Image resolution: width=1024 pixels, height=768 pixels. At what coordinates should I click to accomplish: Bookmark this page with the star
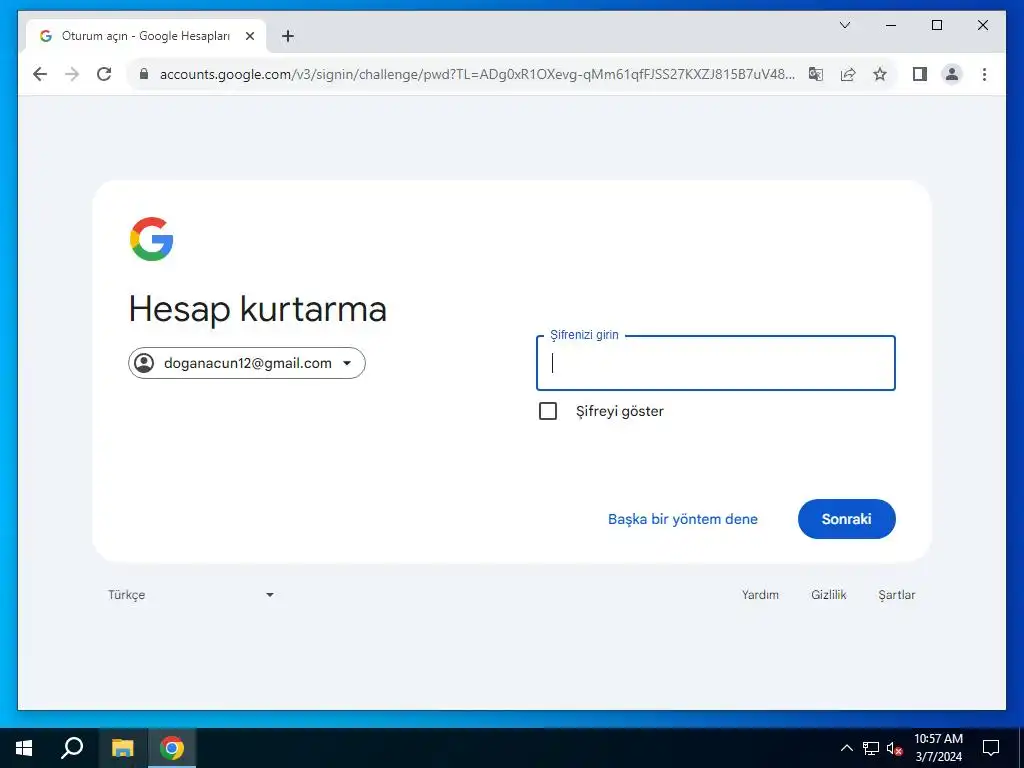pyautogui.click(x=880, y=74)
